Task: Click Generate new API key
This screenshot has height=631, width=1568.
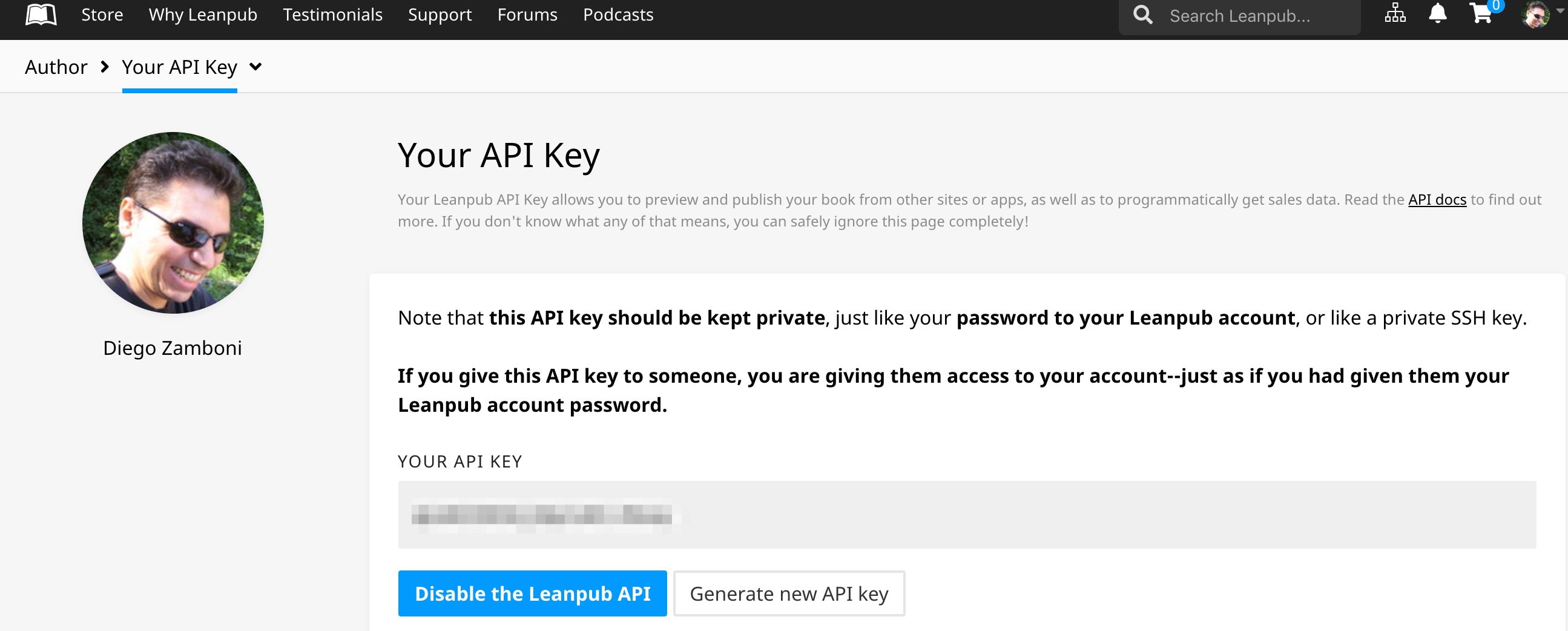Action: point(789,593)
